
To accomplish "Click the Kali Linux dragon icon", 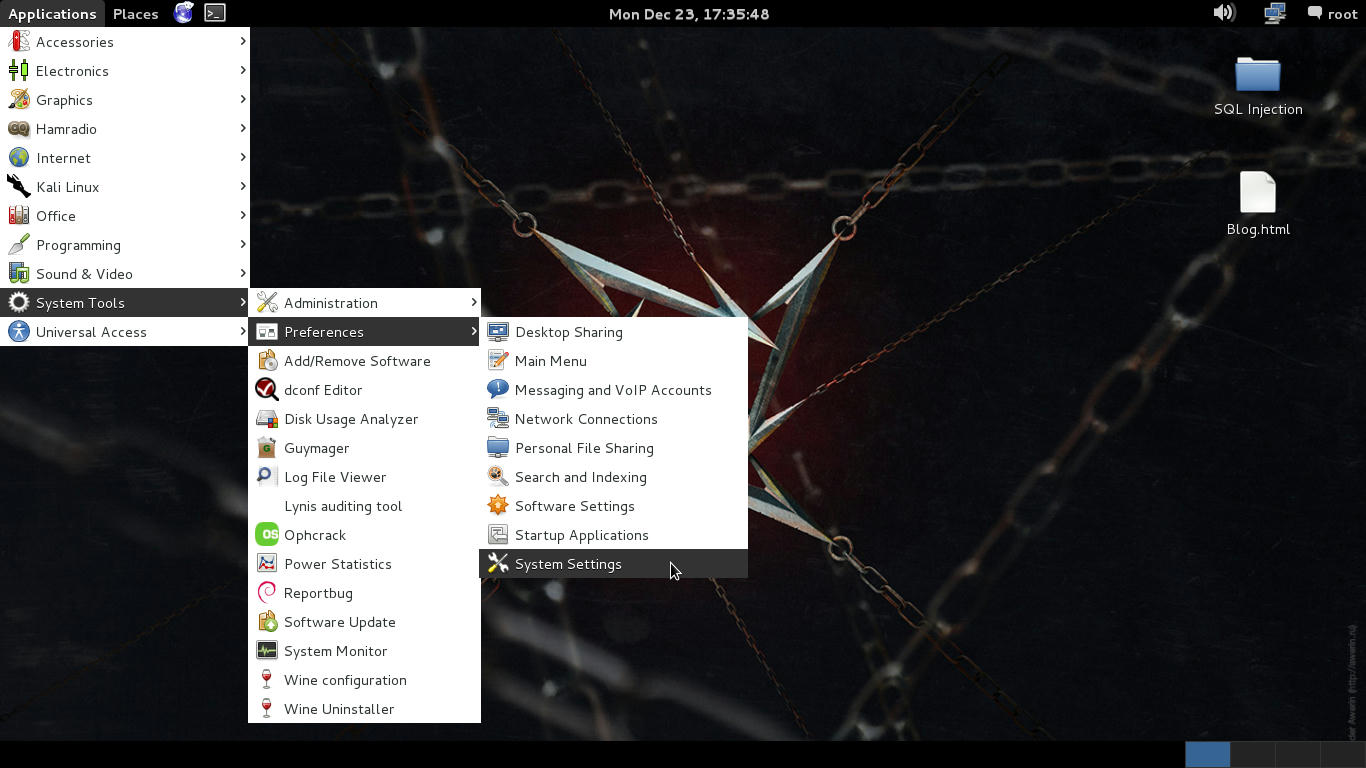I will tap(19, 187).
